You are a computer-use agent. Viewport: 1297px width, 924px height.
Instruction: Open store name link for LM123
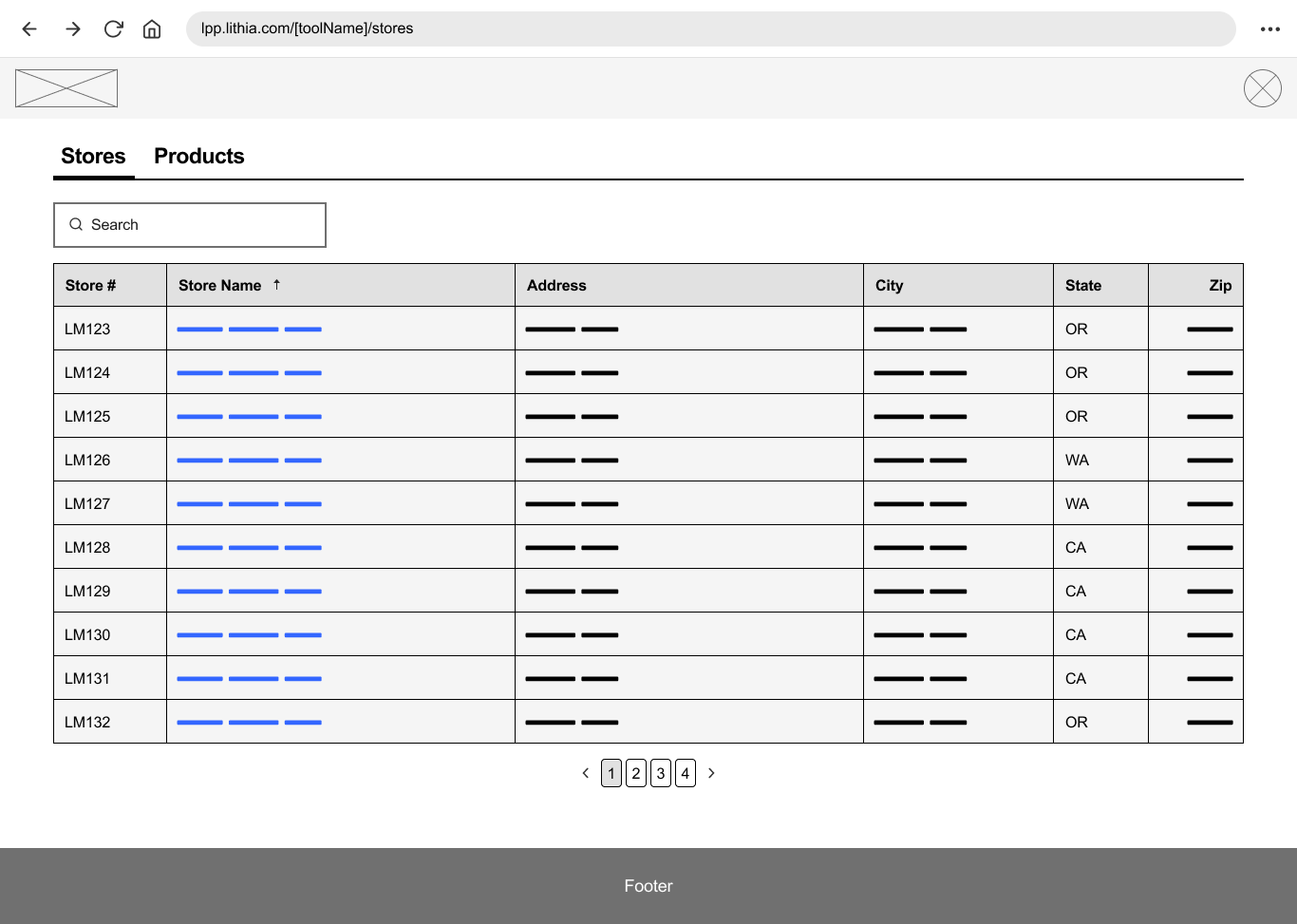[x=249, y=330]
